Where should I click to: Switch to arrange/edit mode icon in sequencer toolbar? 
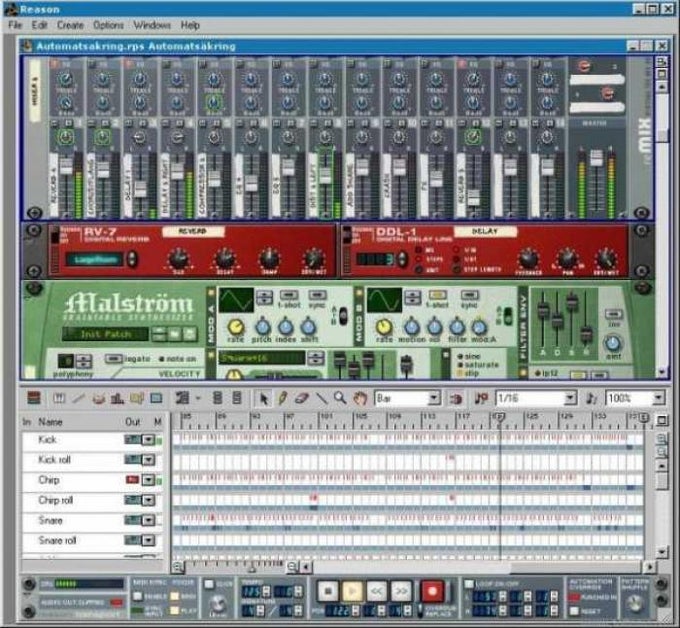[x=34, y=398]
